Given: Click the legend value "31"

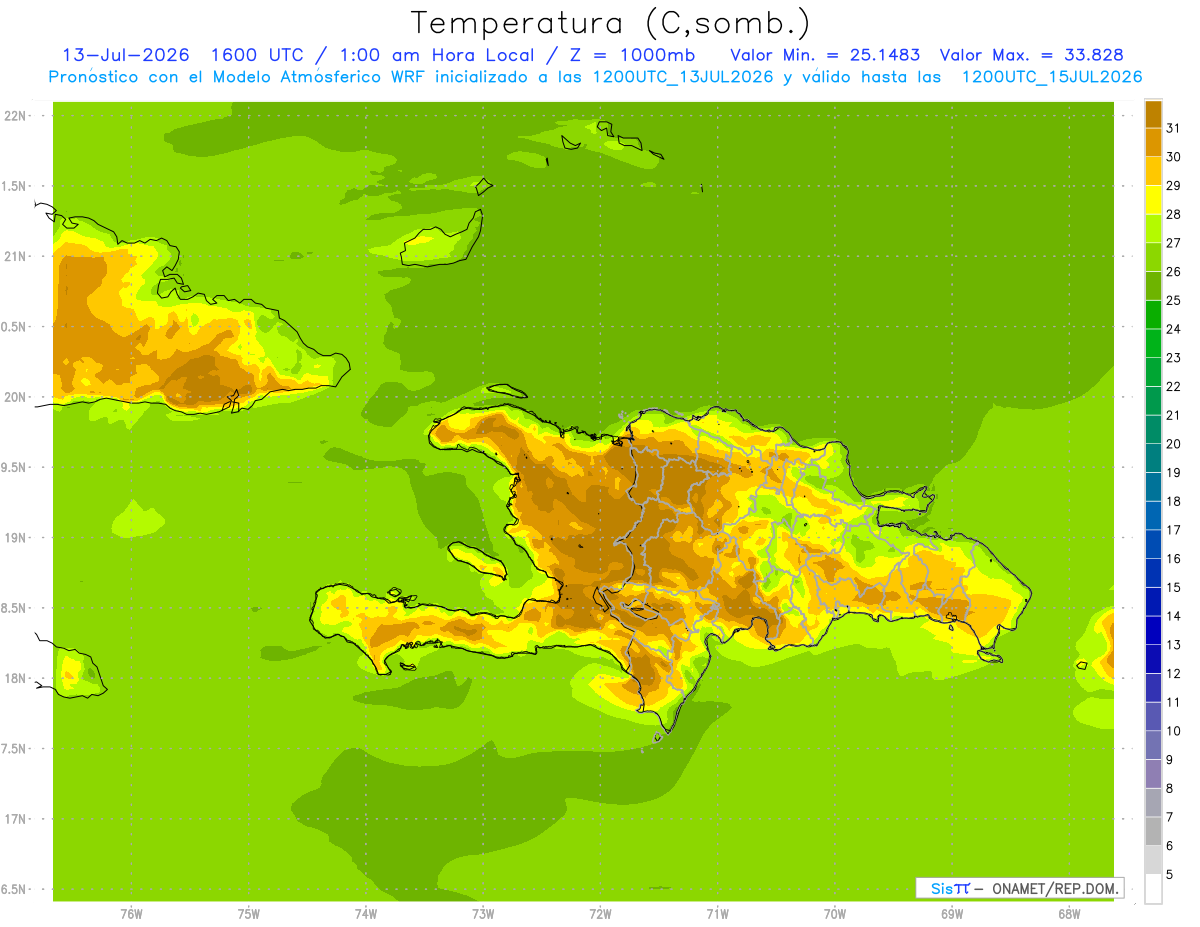Looking at the screenshot, I should click(x=1173, y=128).
